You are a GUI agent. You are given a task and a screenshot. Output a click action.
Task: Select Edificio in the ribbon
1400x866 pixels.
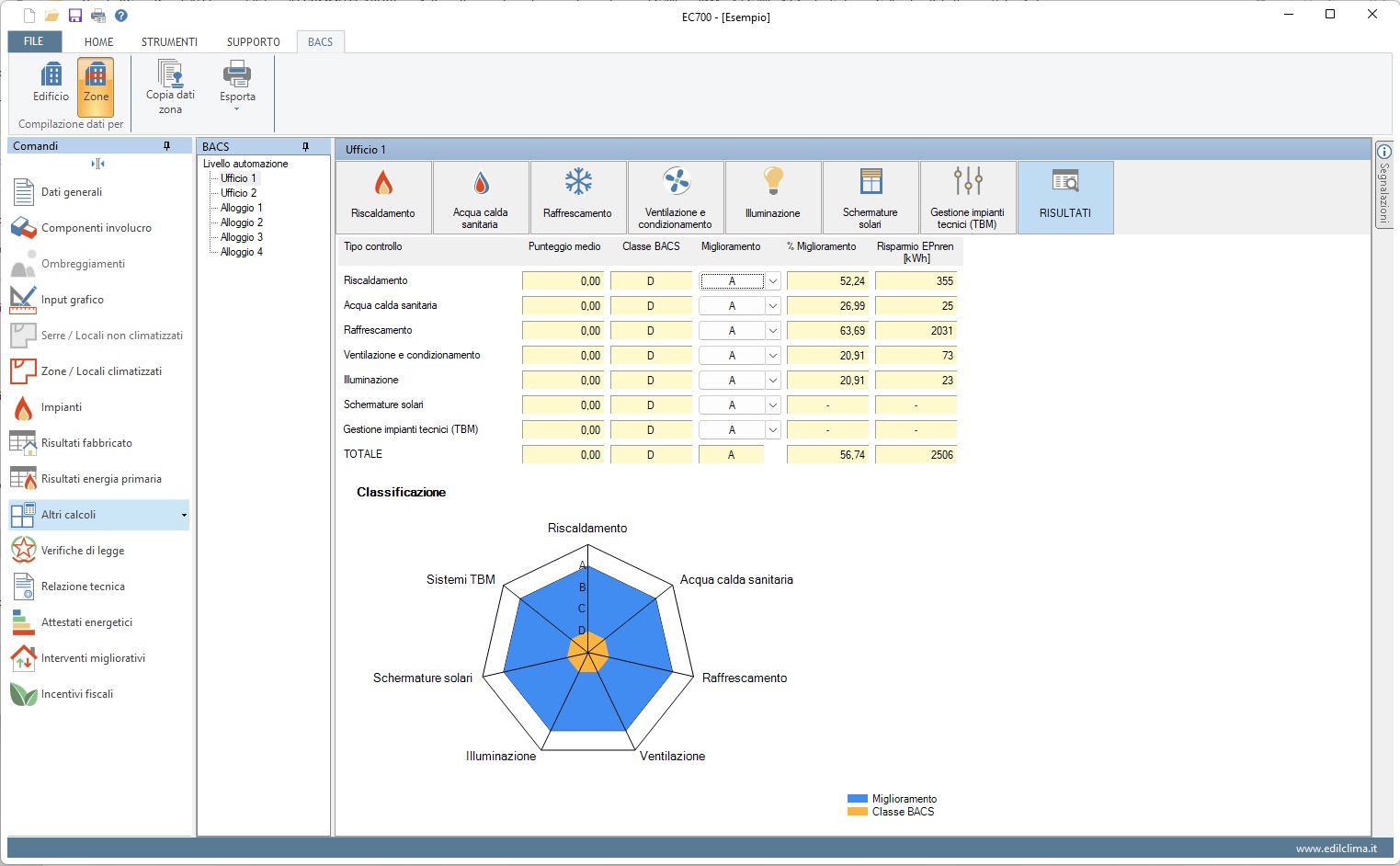point(51,83)
